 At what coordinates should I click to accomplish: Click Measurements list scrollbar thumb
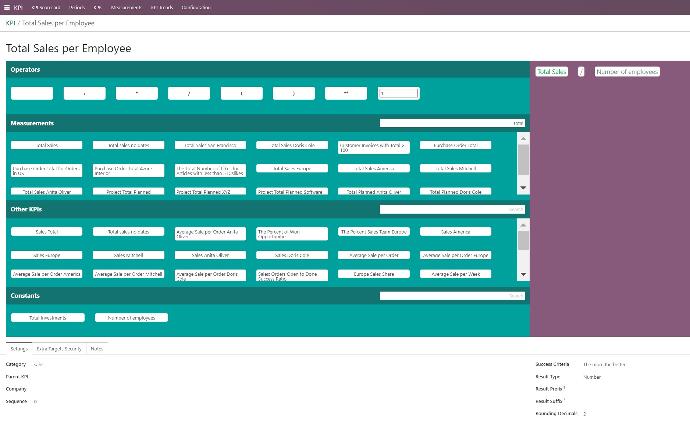523,160
